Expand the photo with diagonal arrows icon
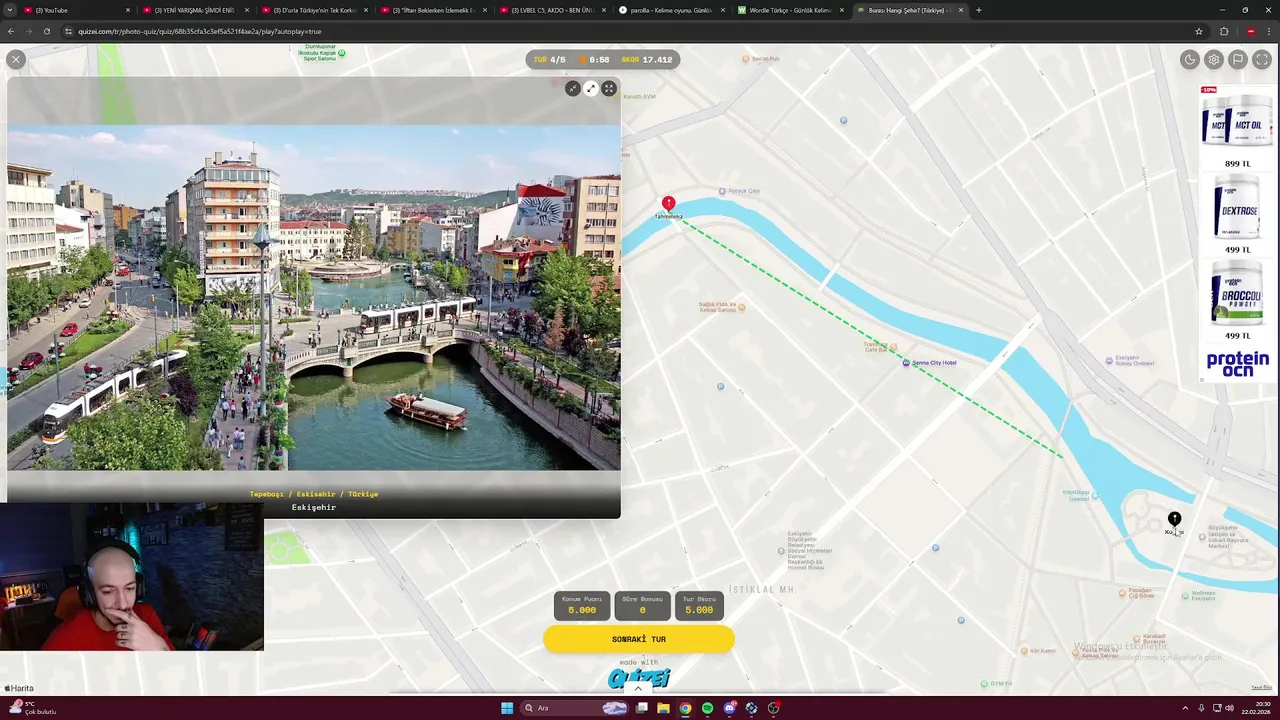Screen dimensions: 1280x720 coord(591,89)
